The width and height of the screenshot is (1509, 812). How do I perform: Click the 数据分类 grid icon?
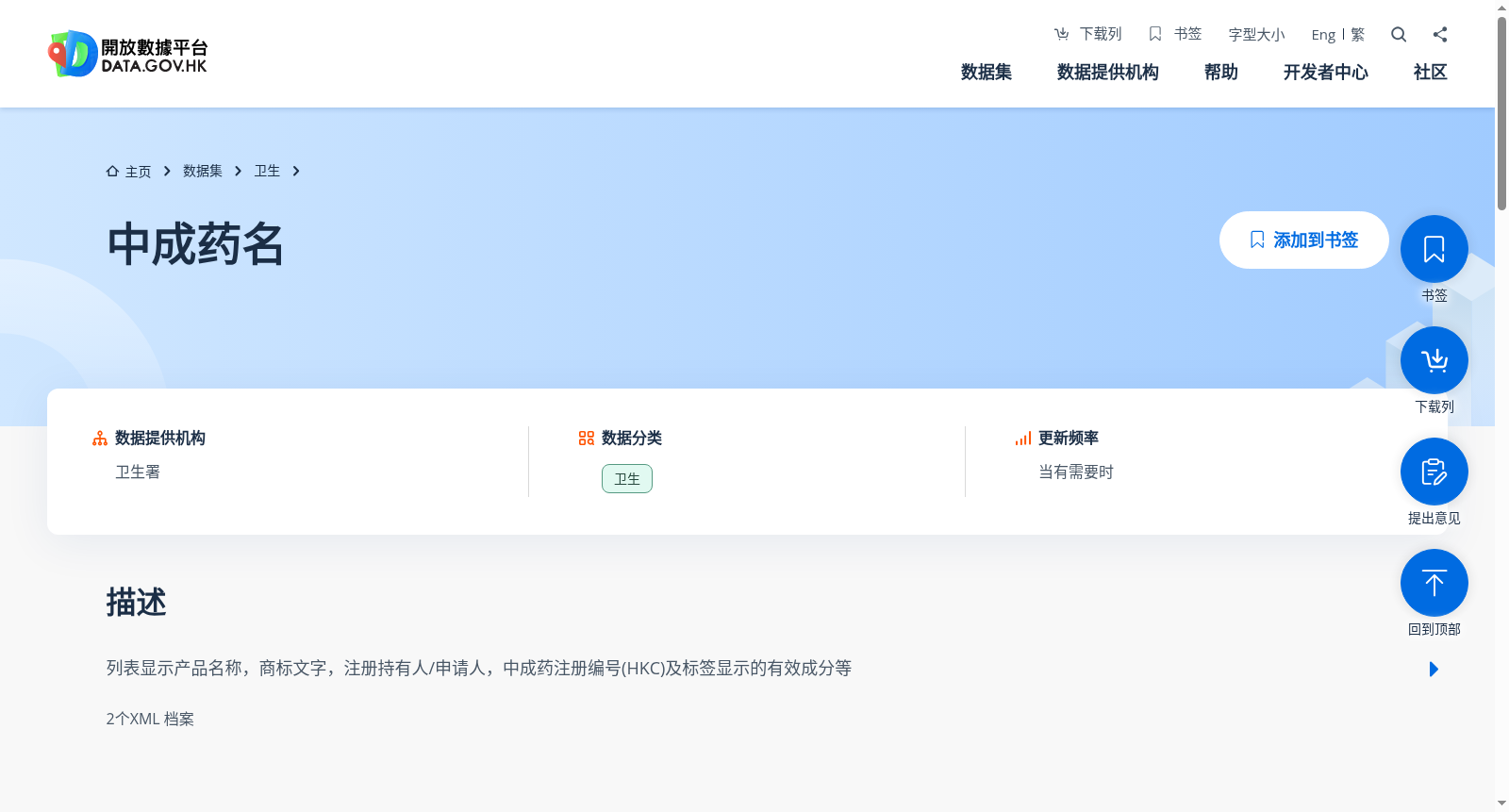click(587, 439)
